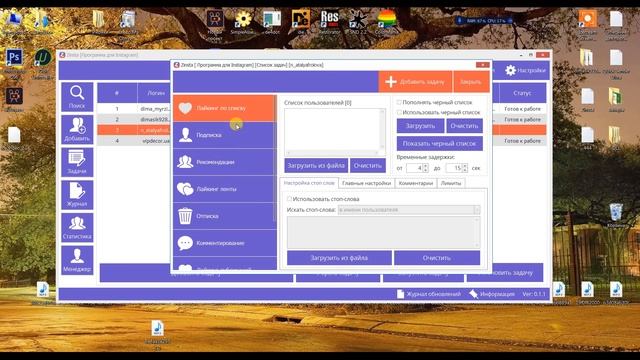Open the Журнал log section in sidebar
This screenshot has width=640, height=360.
click(x=77, y=195)
